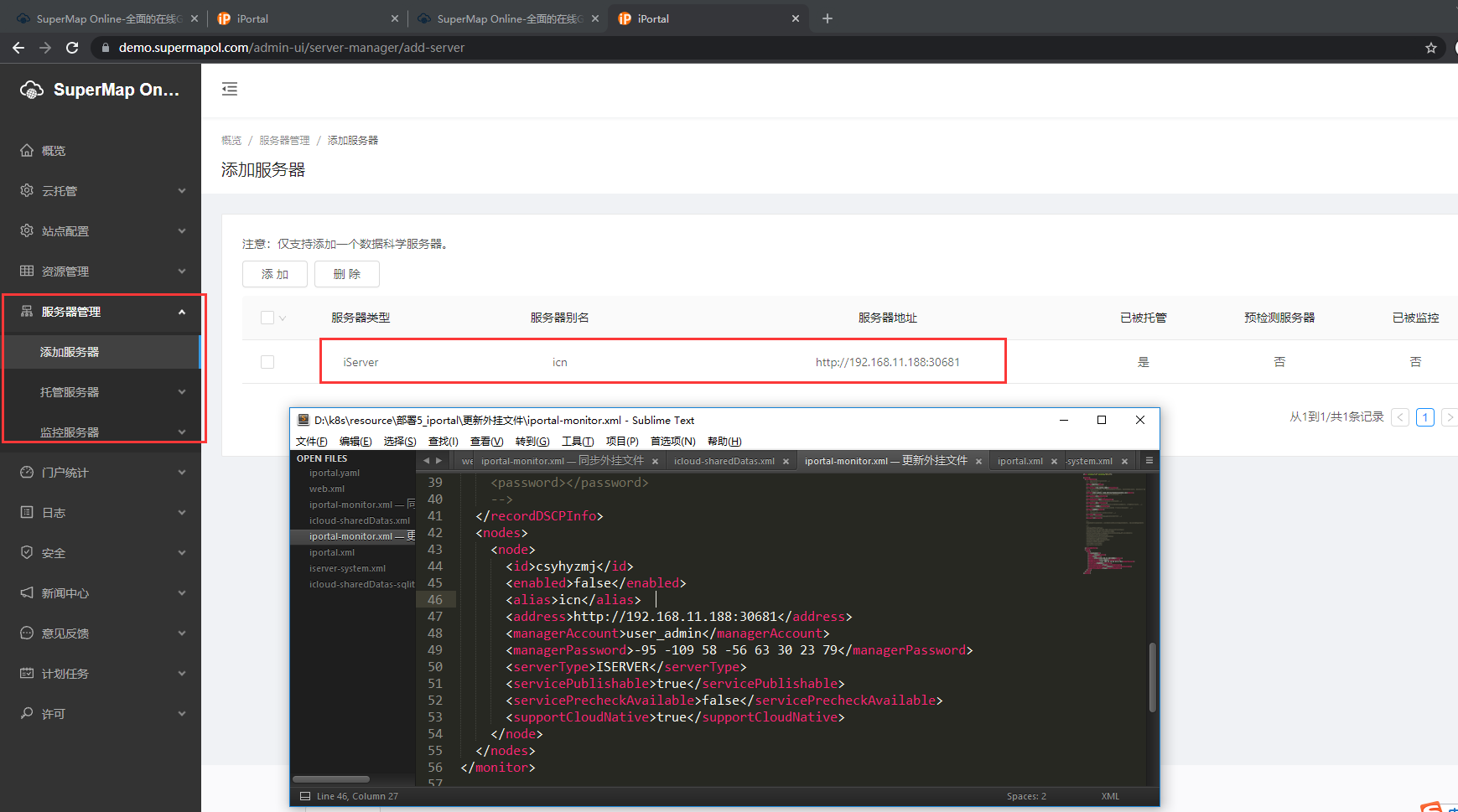Reload the page with the refresh icon
This screenshot has width=1458, height=812.
(x=72, y=48)
